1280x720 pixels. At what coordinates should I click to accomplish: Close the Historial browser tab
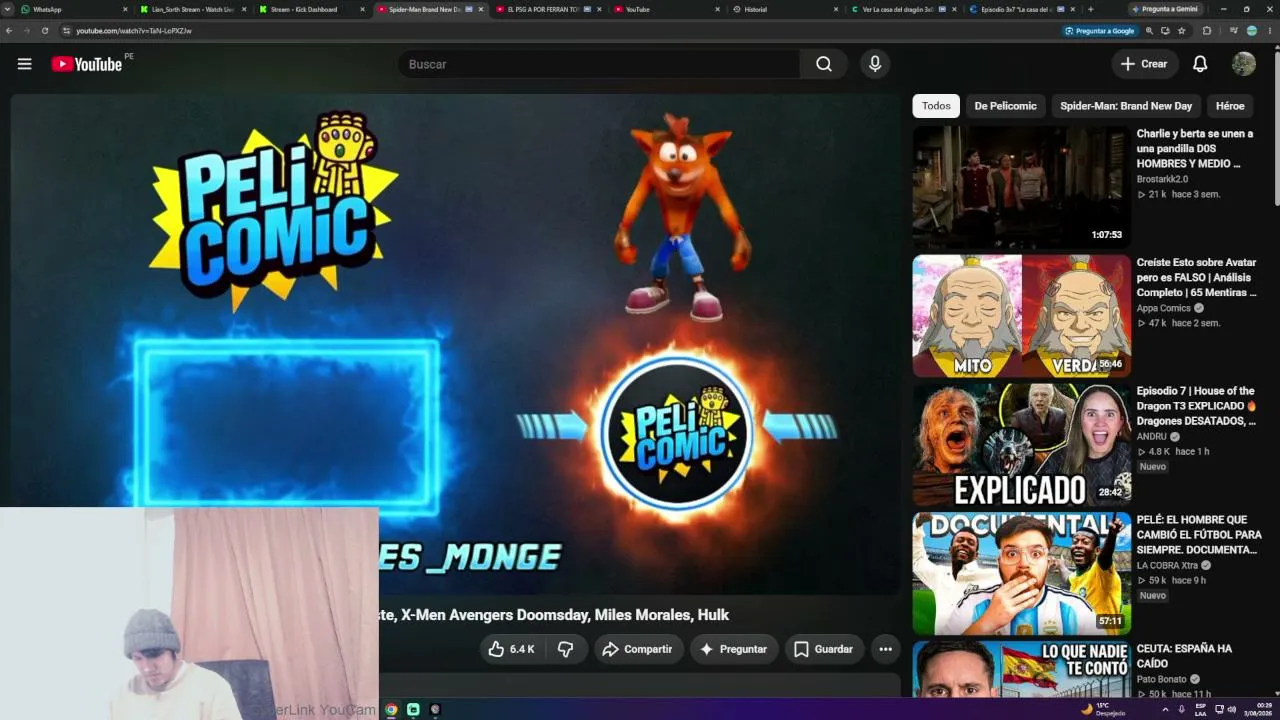click(x=836, y=9)
